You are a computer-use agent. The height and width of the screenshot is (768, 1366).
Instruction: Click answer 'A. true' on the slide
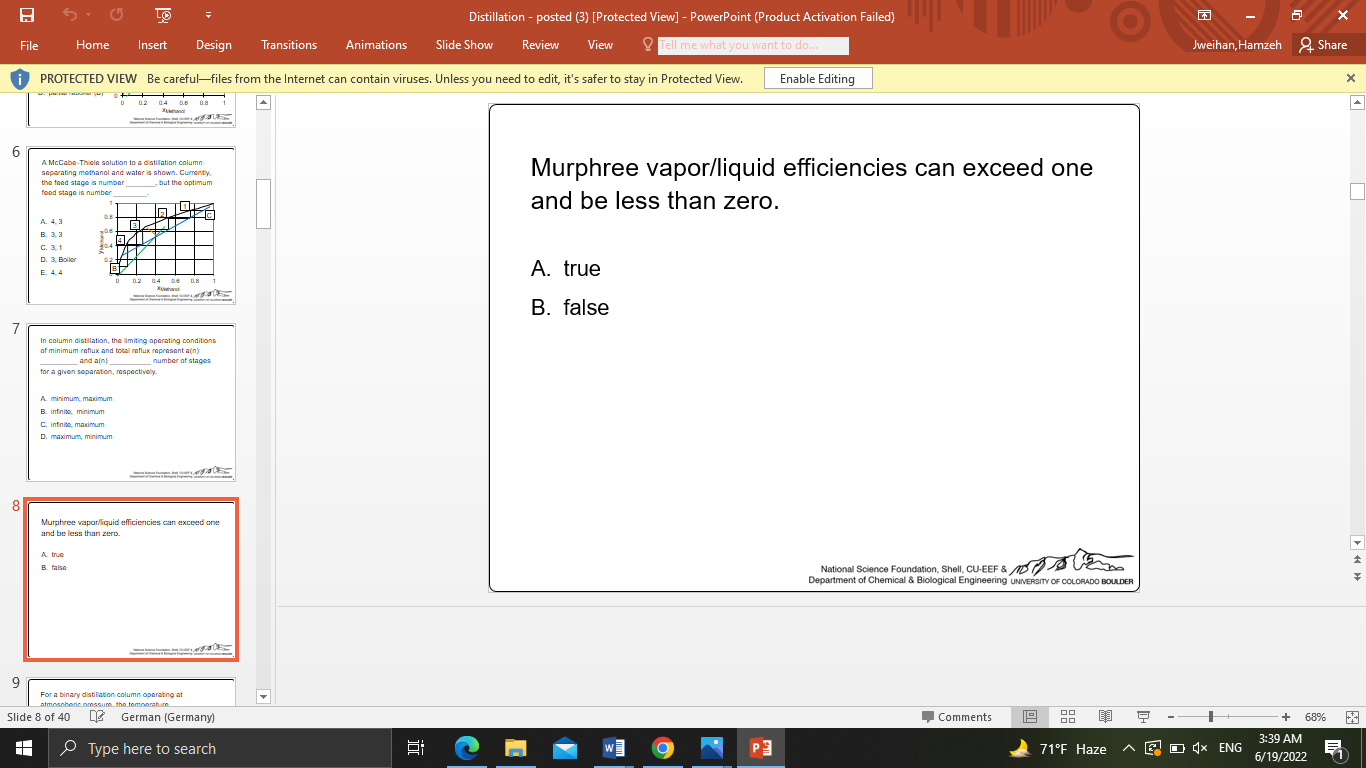pos(566,268)
